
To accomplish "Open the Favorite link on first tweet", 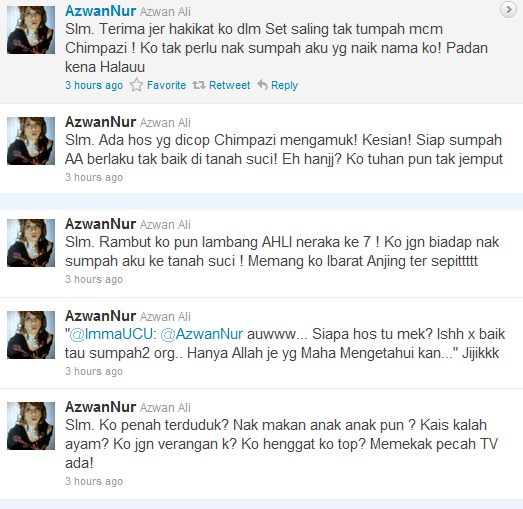I will (x=166, y=85).
